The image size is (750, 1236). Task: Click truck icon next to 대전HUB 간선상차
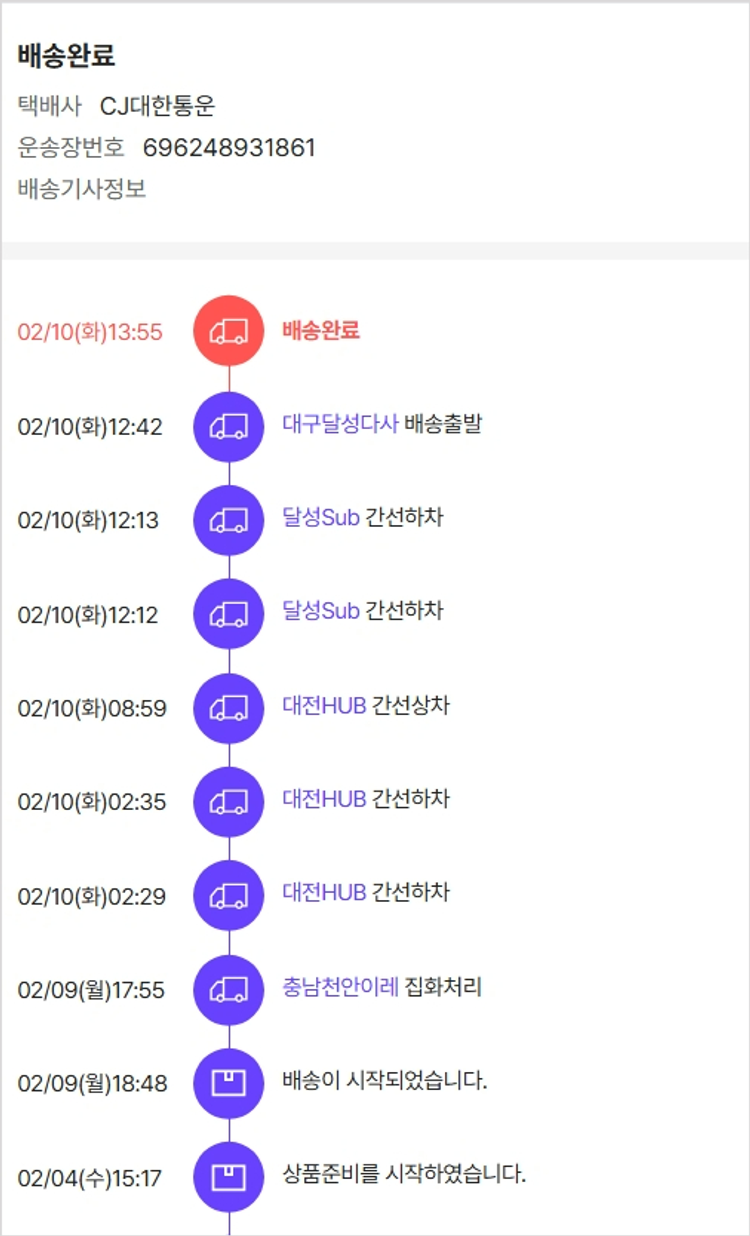tap(229, 708)
